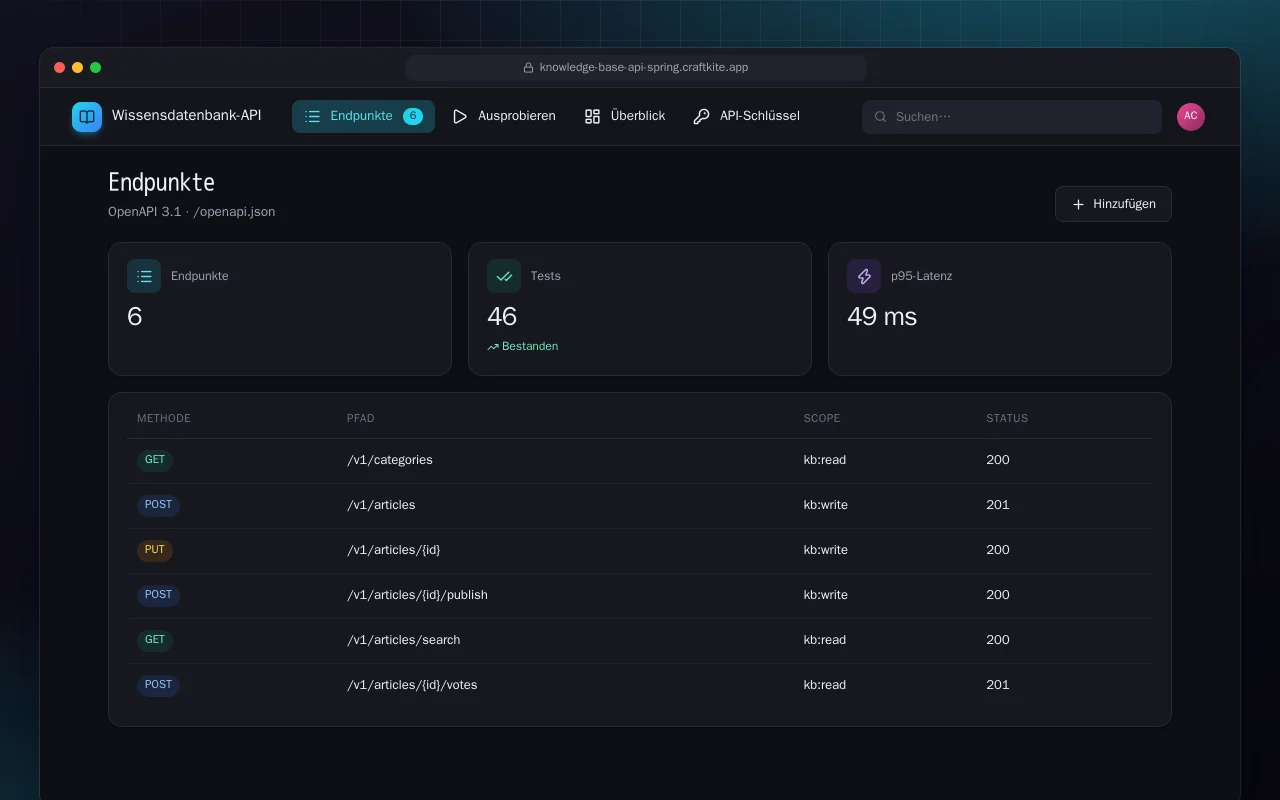The width and height of the screenshot is (1280, 800).
Task: Select the /v1/articles/{id}/publish path
Action: 417,595
